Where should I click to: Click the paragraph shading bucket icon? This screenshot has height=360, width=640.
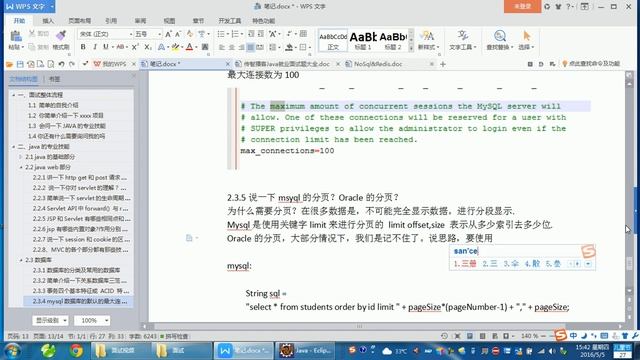[x=289, y=47]
